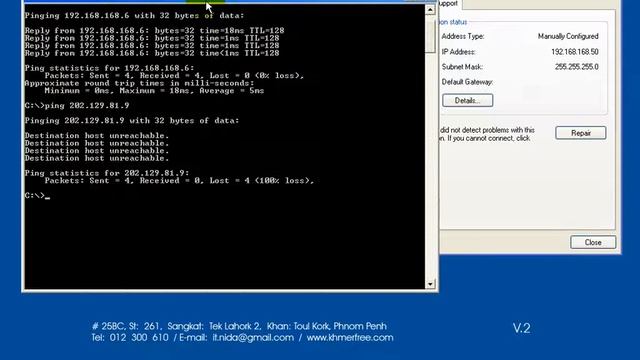Image resolution: width=640 pixels, height=360 pixels.
Task: Click the street address line '# 258C, St: 261'
Action: 239,327
